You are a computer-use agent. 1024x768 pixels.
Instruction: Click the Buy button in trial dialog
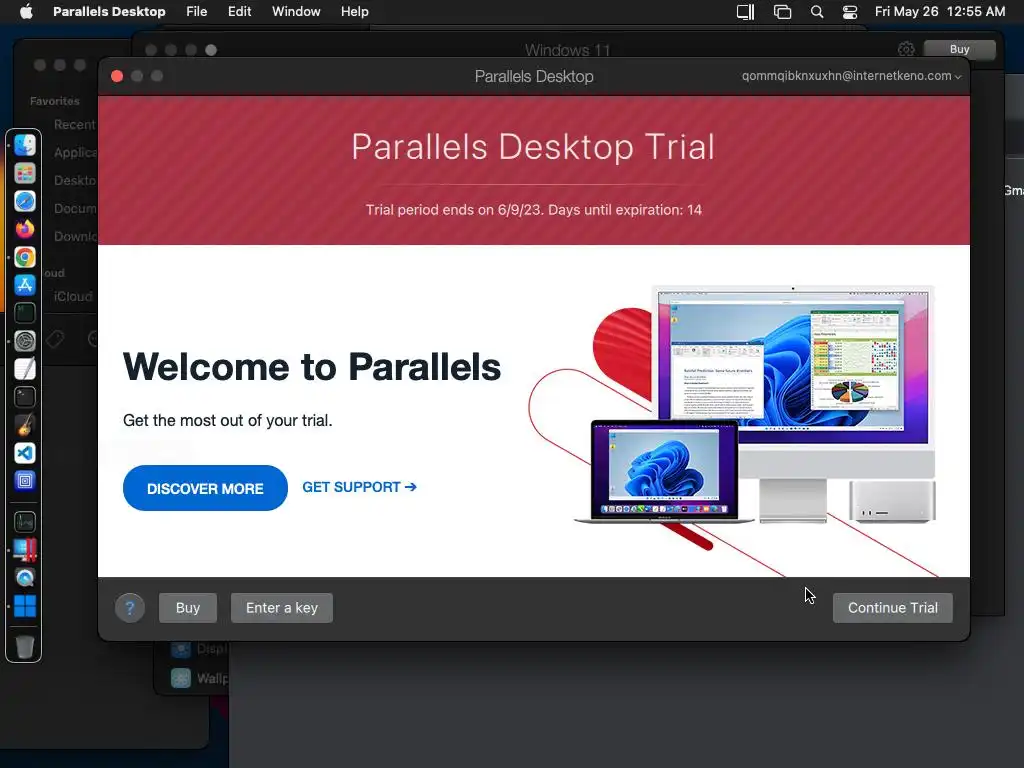[x=188, y=608]
